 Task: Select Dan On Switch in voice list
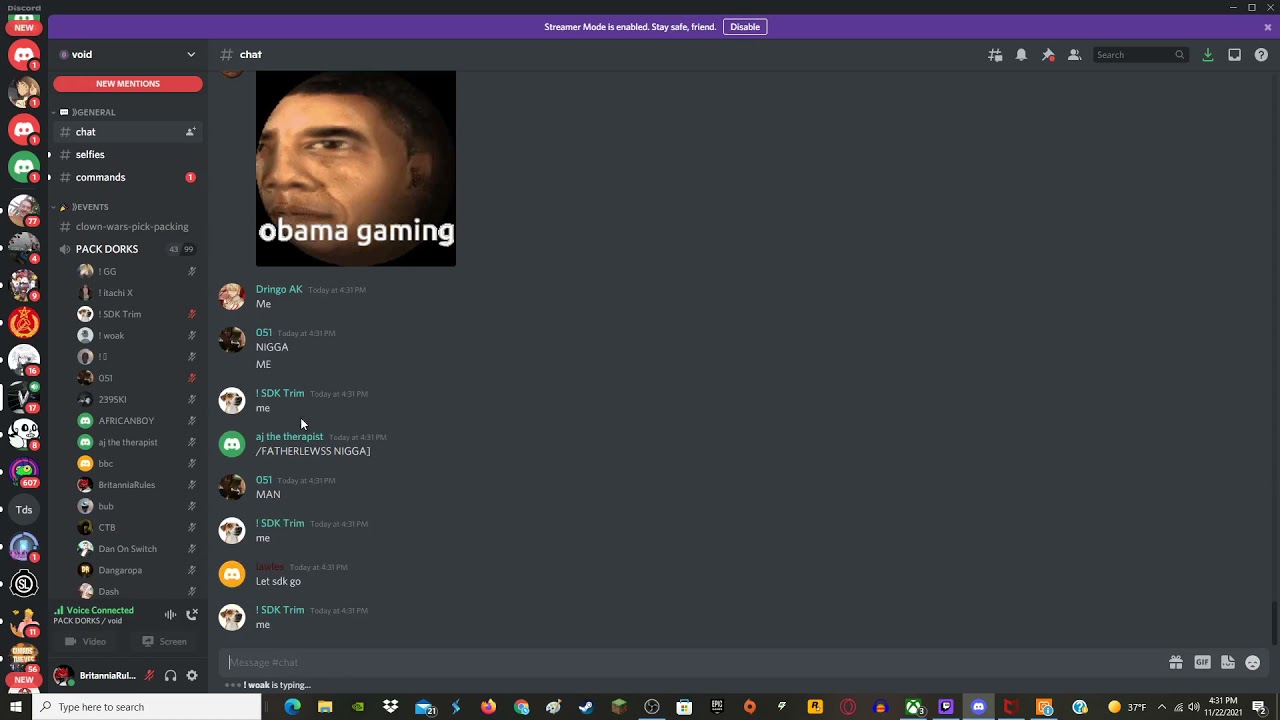(138, 549)
